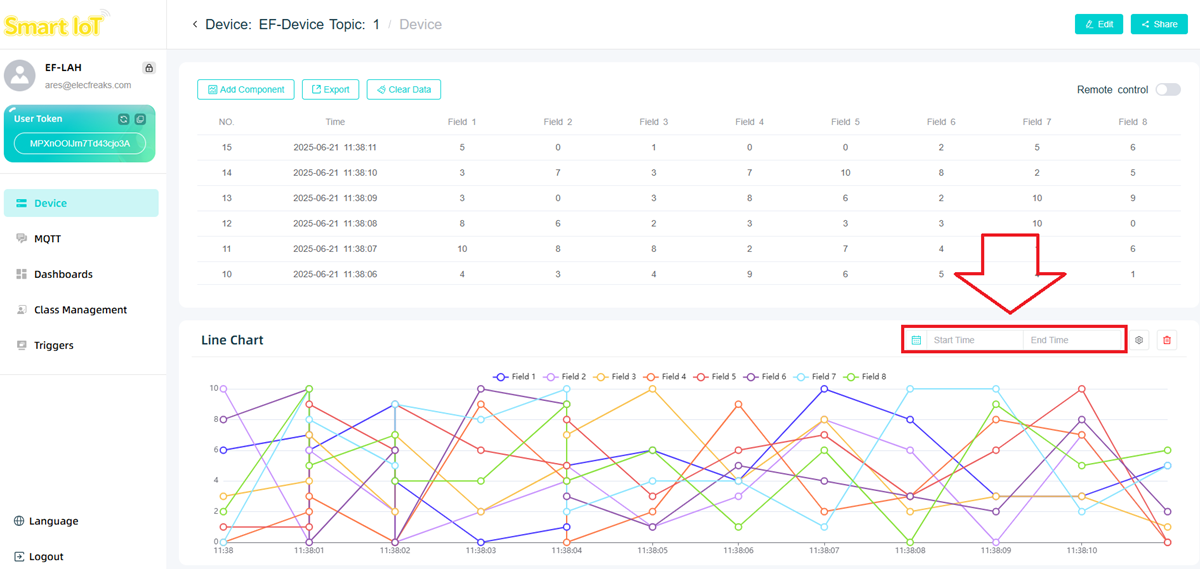Screen dimensions: 1200x569
Task: Copy the User Token
Action: point(140,119)
